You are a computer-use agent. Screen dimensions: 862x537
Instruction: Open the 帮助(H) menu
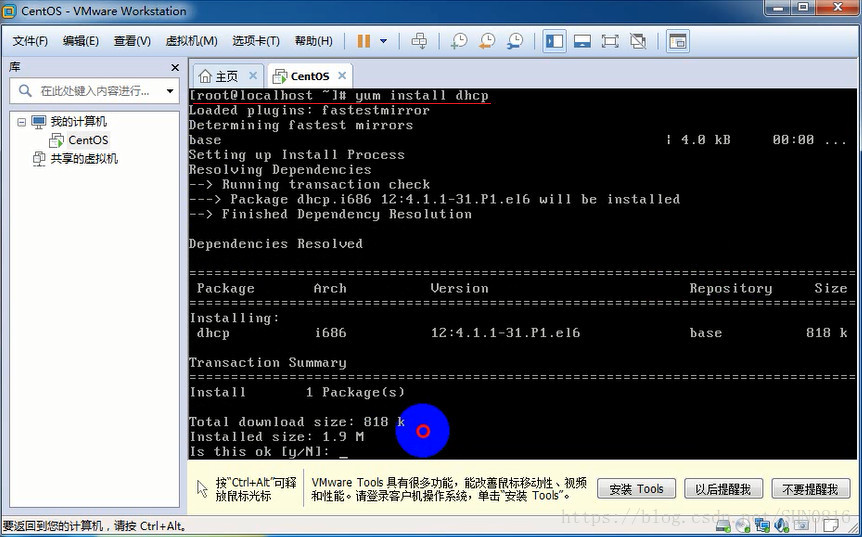[x=313, y=41]
